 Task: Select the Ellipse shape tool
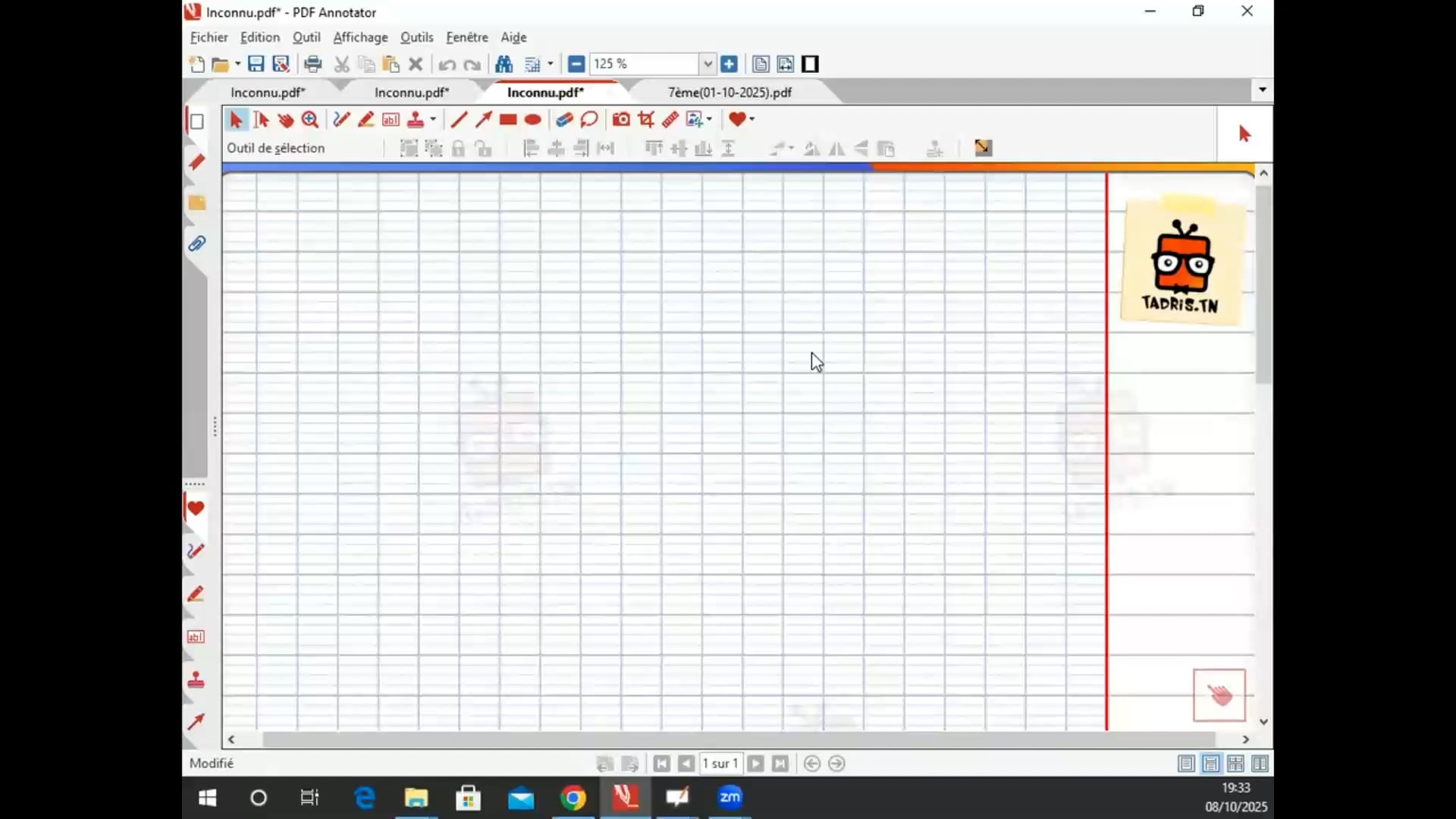[532, 119]
